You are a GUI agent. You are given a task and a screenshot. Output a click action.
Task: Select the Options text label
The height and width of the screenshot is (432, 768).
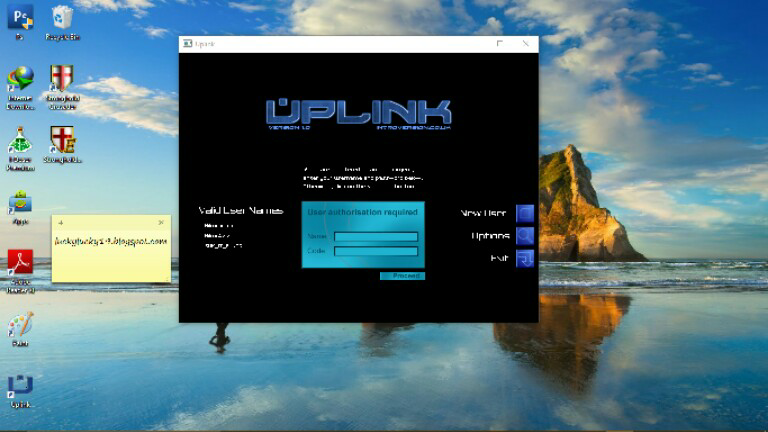coord(490,236)
